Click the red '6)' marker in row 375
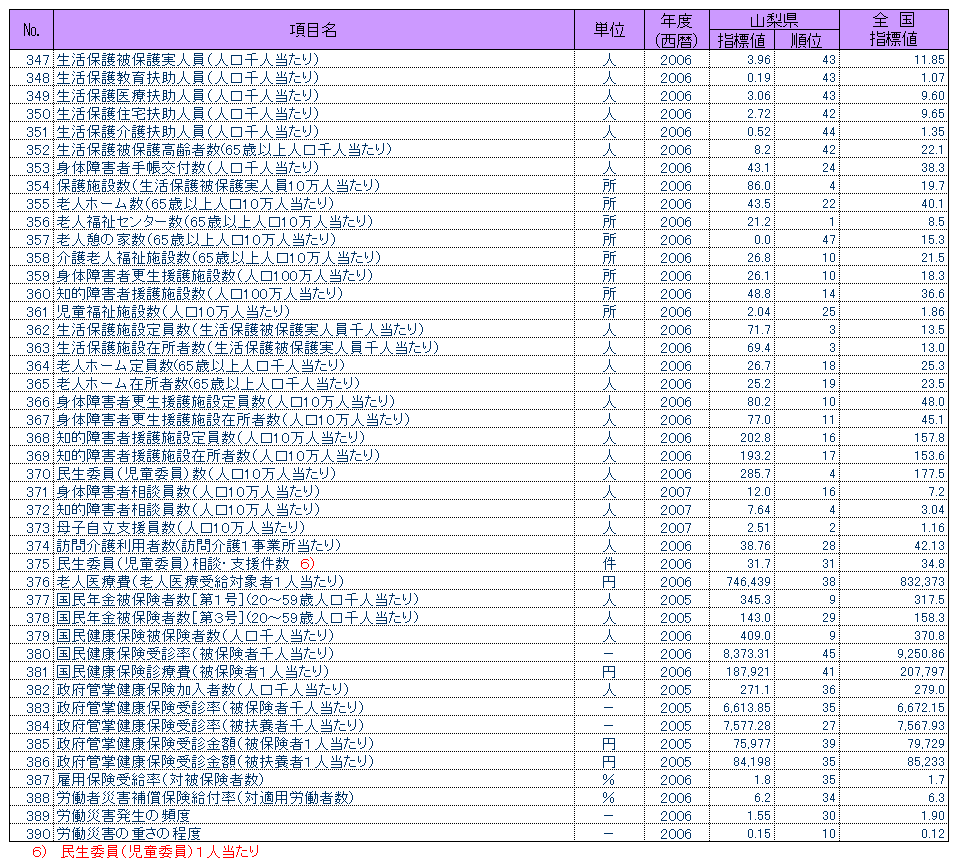The height and width of the screenshot is (860, 958). tap(307, 564)
